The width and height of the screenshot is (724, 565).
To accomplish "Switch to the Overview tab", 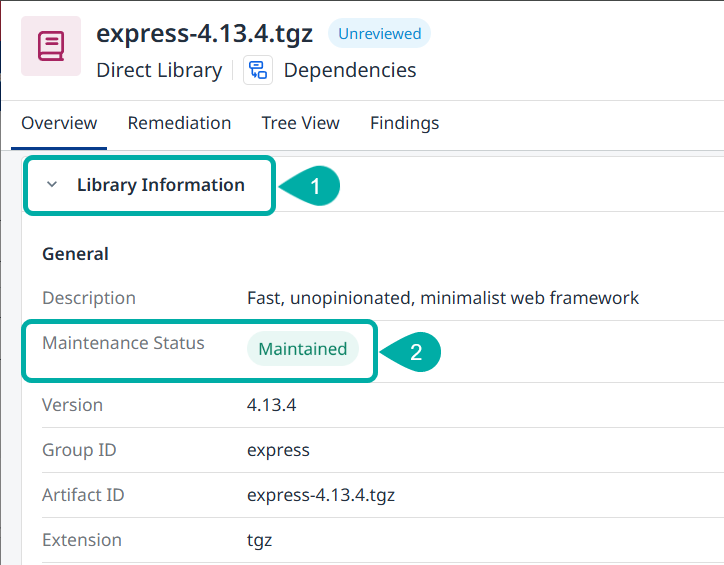I will [59, 124].
